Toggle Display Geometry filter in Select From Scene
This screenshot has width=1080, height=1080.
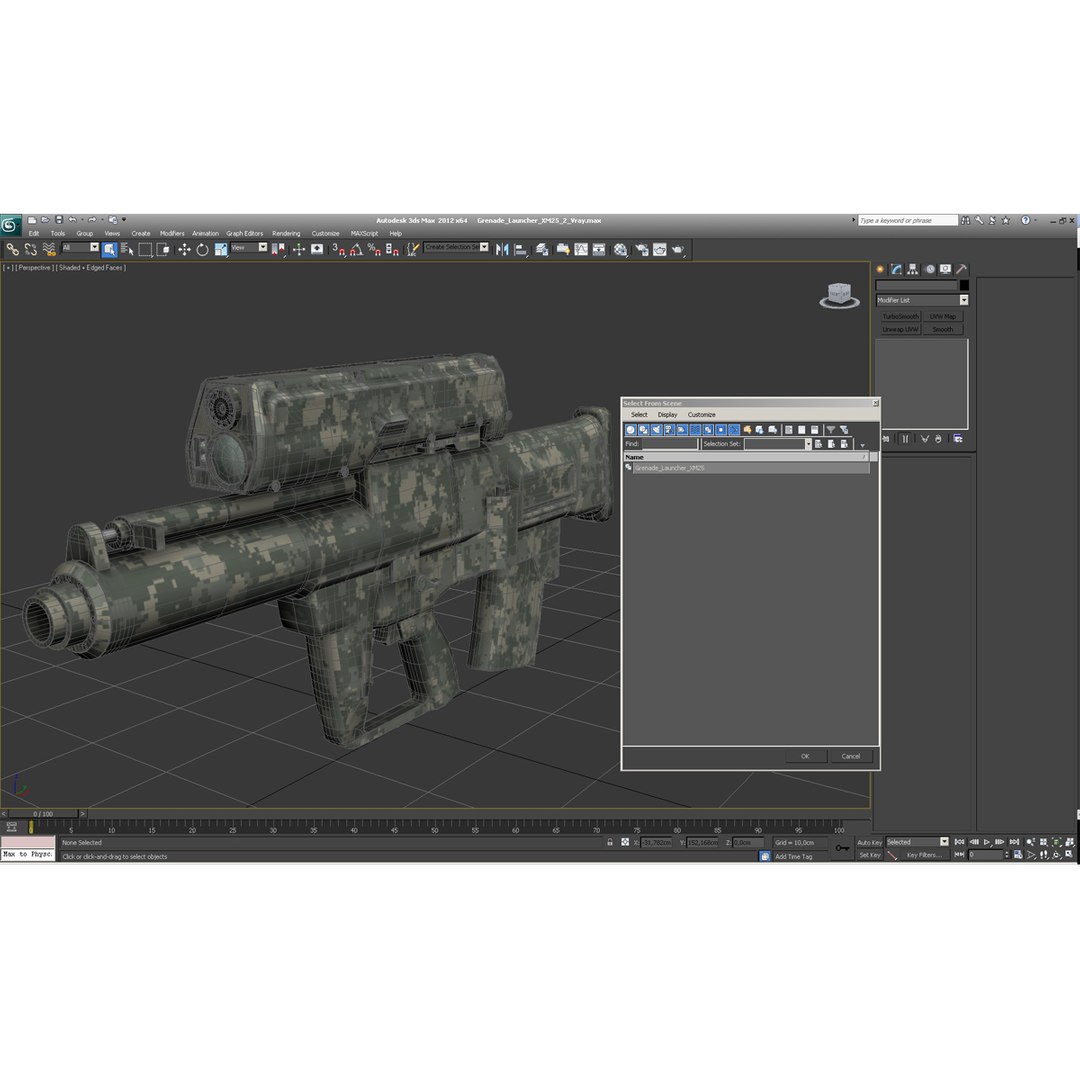click(630, 430)
